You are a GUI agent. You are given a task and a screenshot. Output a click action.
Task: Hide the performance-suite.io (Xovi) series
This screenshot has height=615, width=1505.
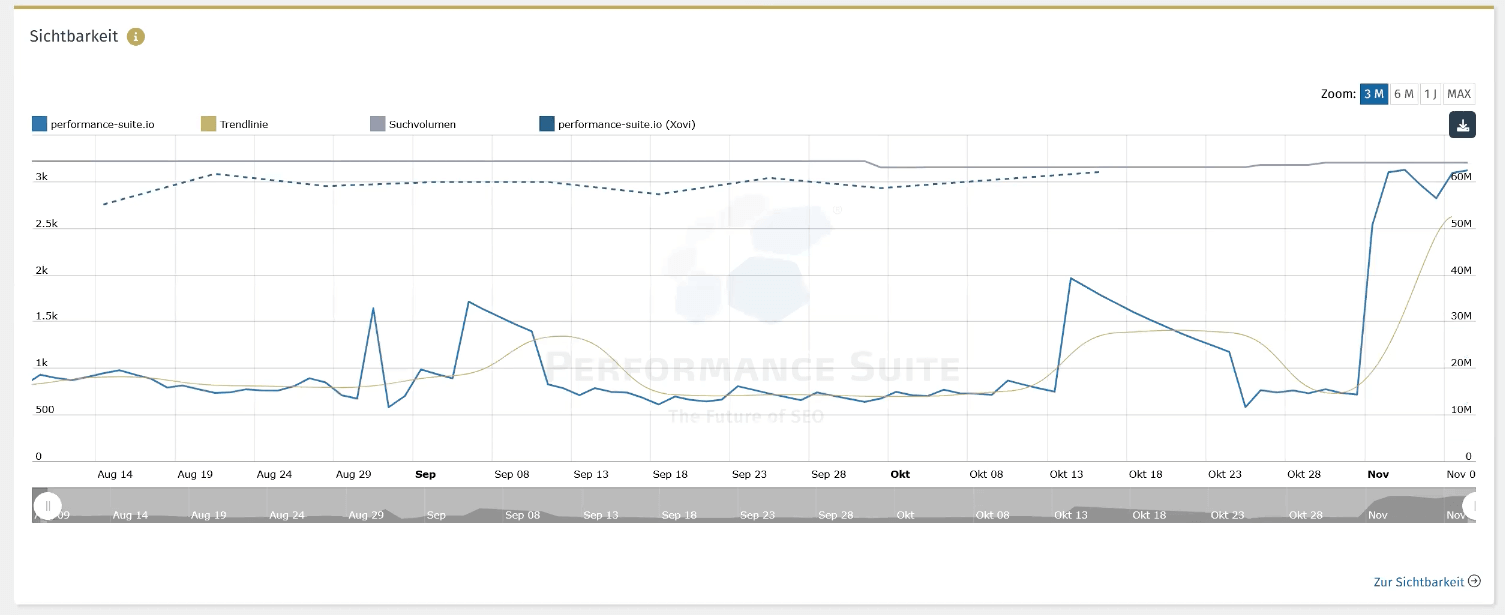coord(626,125)
